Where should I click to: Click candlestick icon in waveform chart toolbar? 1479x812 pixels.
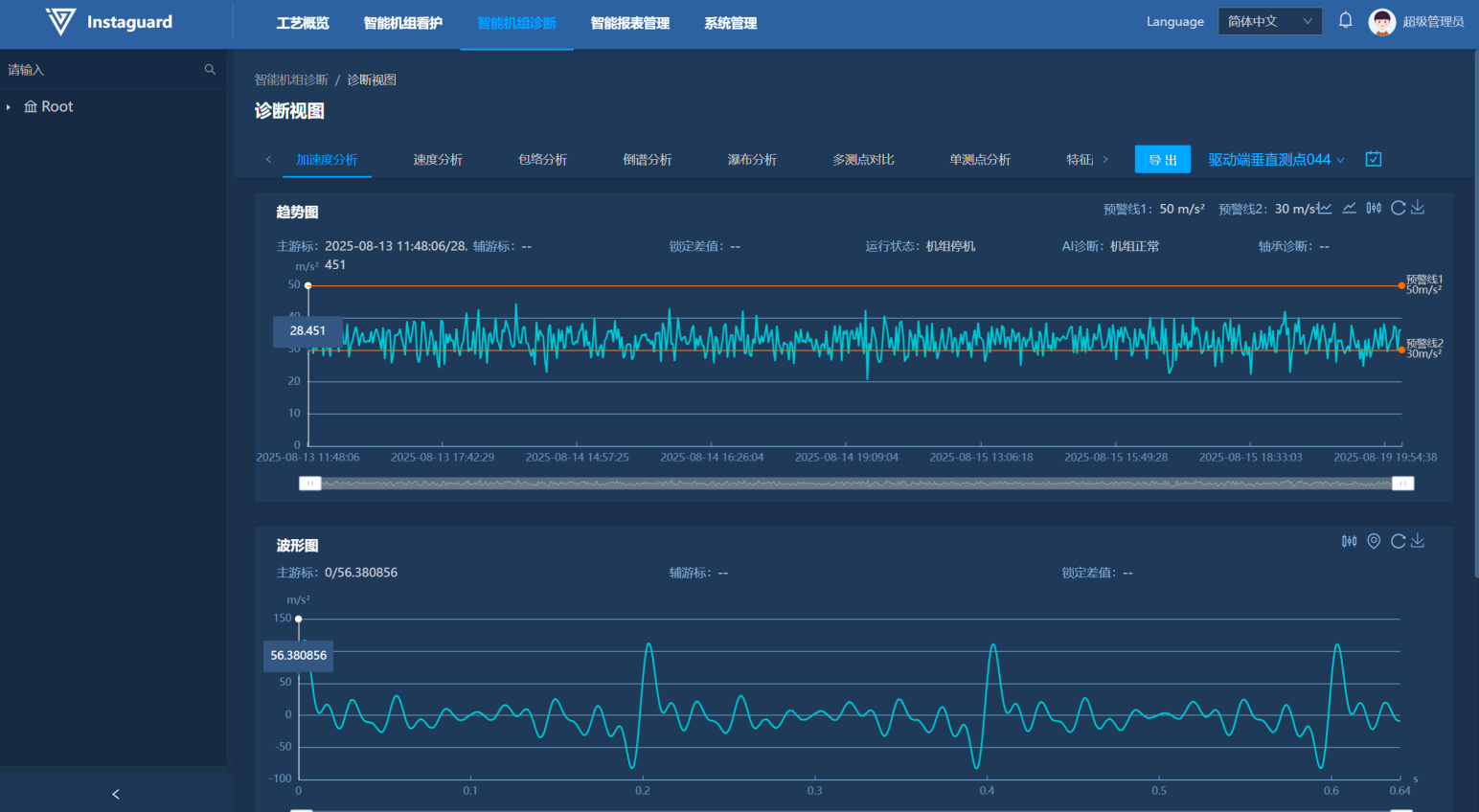[x=1349, y=541]
